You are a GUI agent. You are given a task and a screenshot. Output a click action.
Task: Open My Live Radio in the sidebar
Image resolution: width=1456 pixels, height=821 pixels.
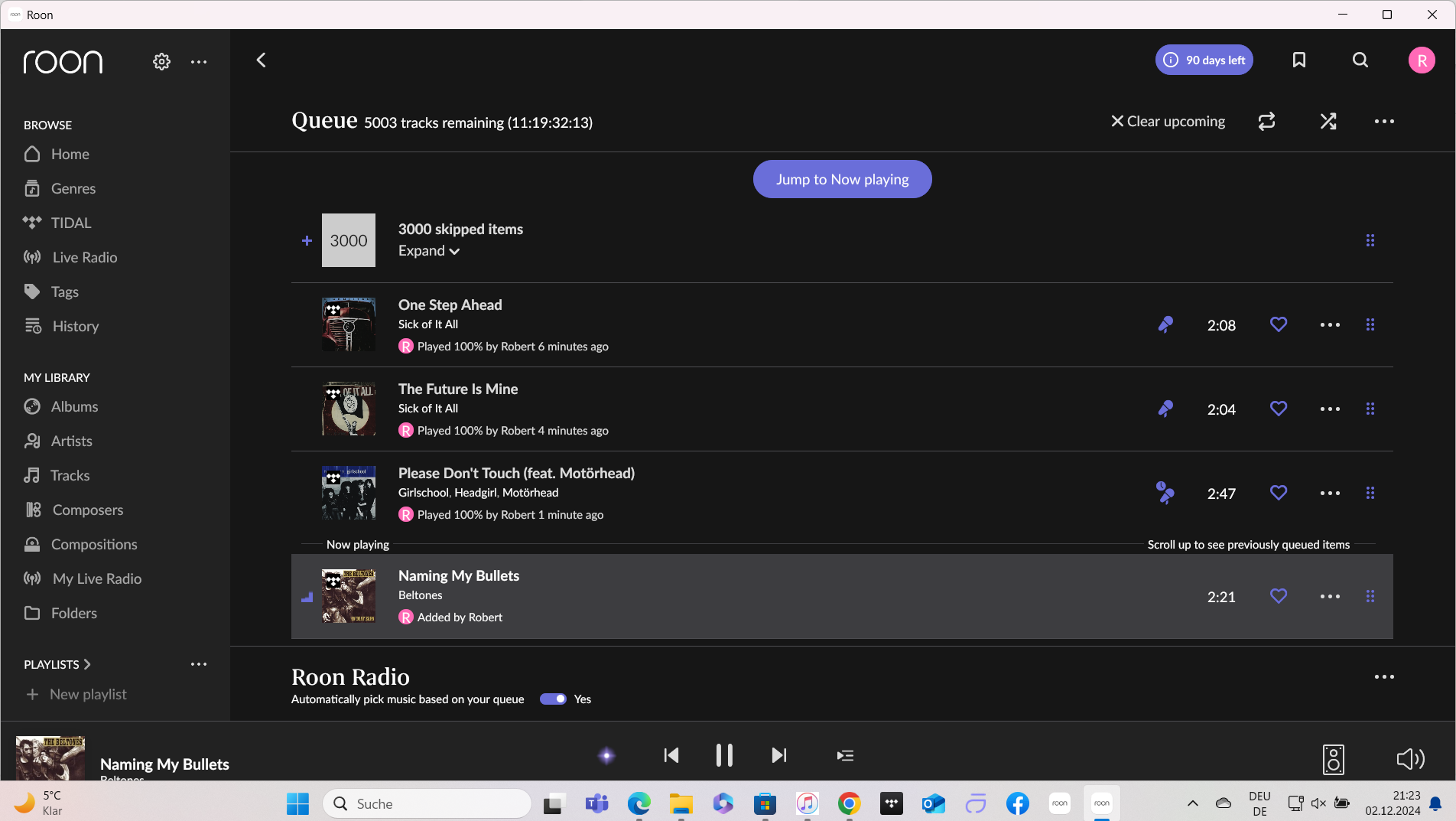[83, 578]
